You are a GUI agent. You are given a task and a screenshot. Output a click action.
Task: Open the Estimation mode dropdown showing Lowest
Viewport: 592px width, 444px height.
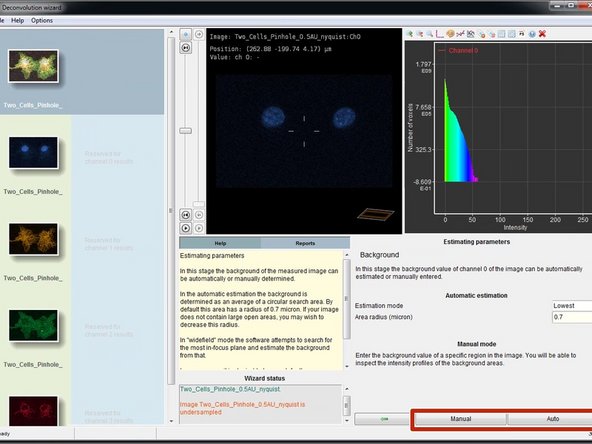[572, 306]
